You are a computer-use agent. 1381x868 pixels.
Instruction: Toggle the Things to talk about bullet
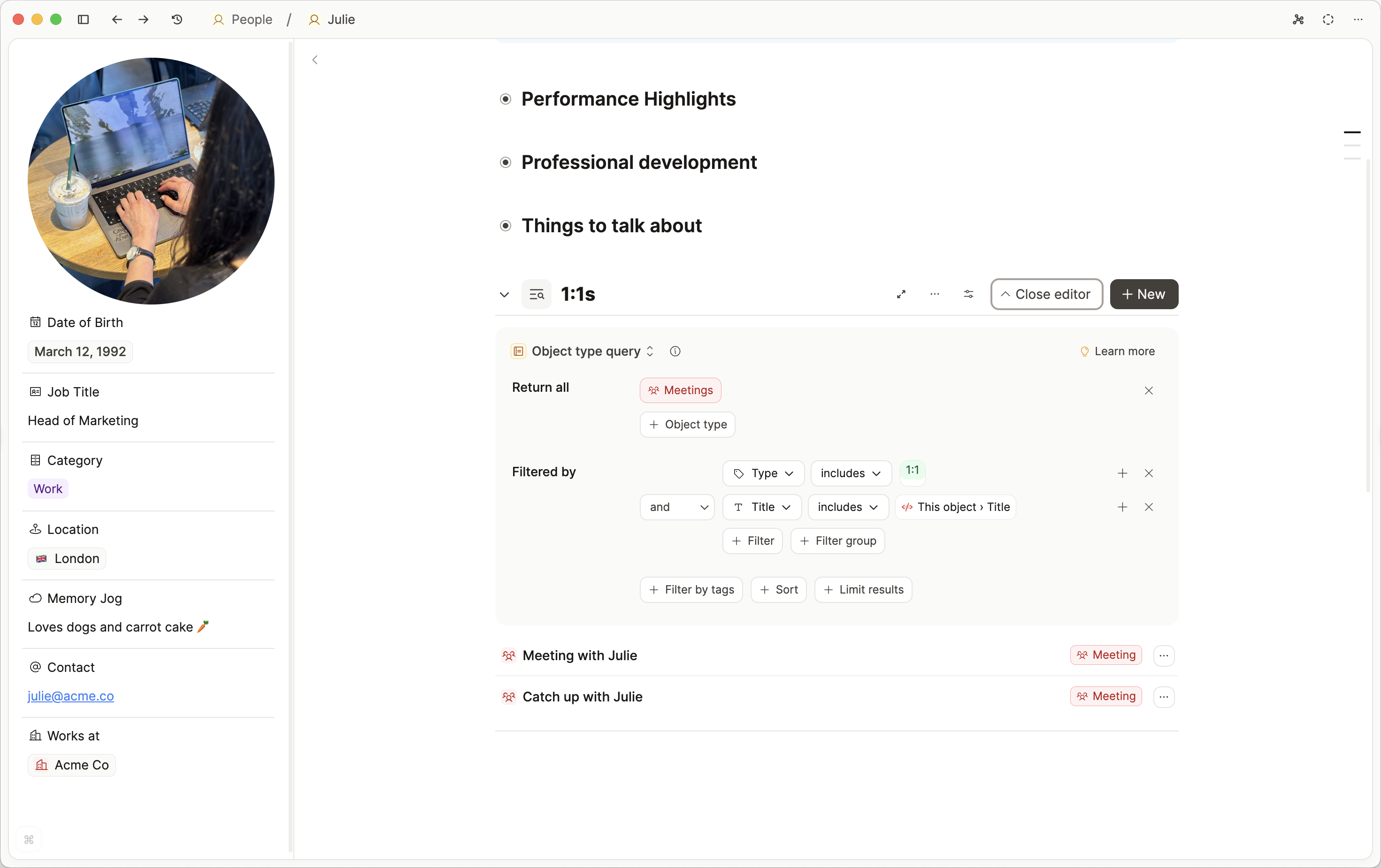click(505, 226)
